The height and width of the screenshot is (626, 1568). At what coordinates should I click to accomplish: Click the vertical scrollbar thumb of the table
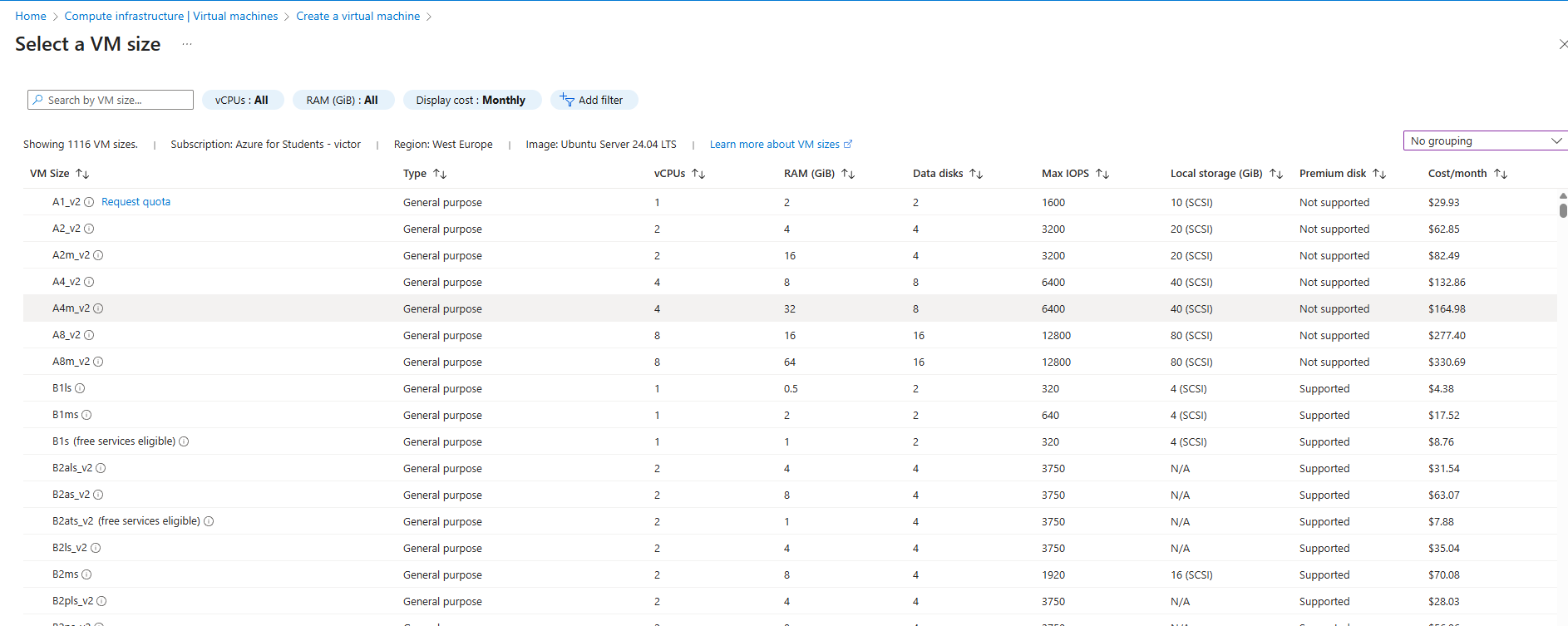click(1563, 209)
